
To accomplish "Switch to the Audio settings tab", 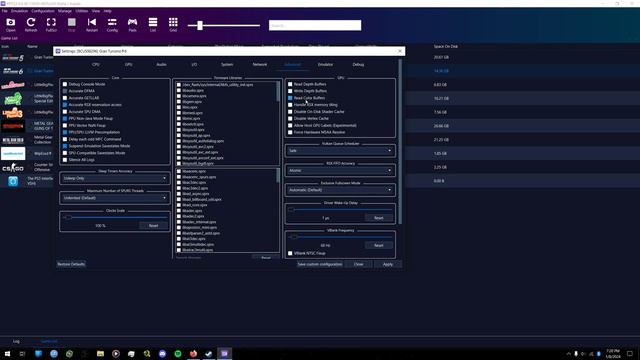I will pos(161,64).
